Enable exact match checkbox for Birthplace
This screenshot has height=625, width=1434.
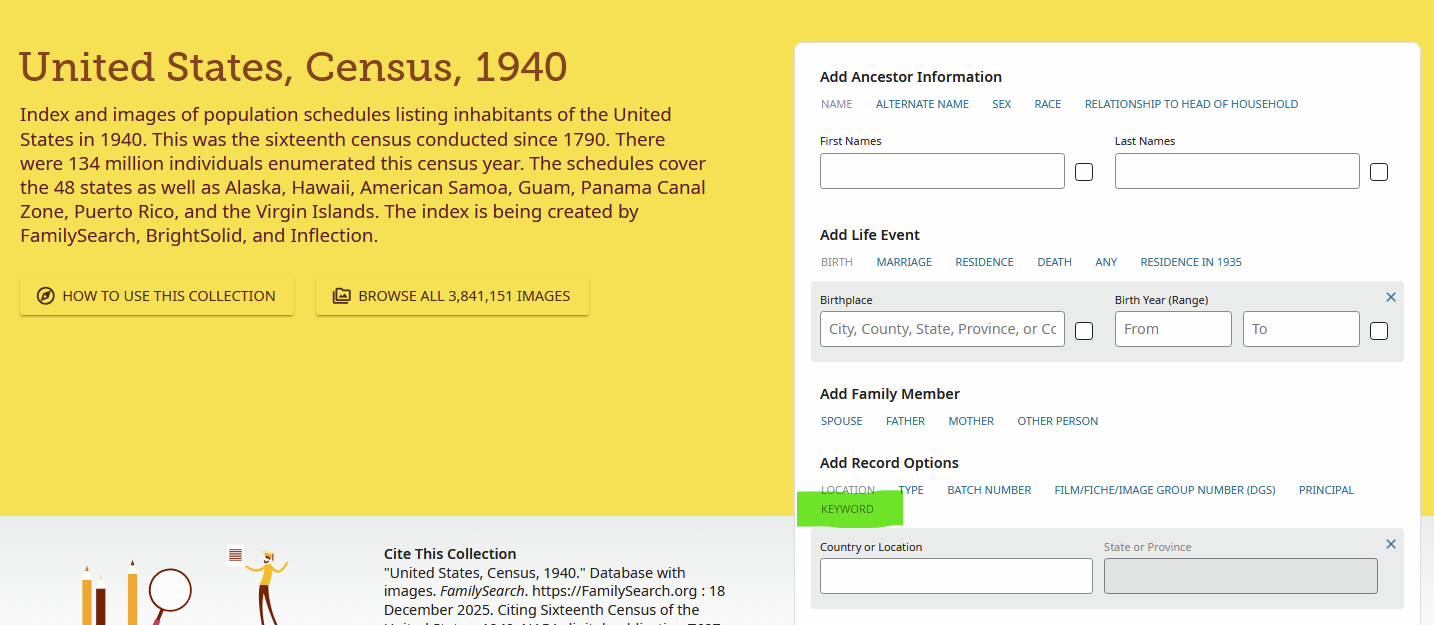pos(1084,330)
